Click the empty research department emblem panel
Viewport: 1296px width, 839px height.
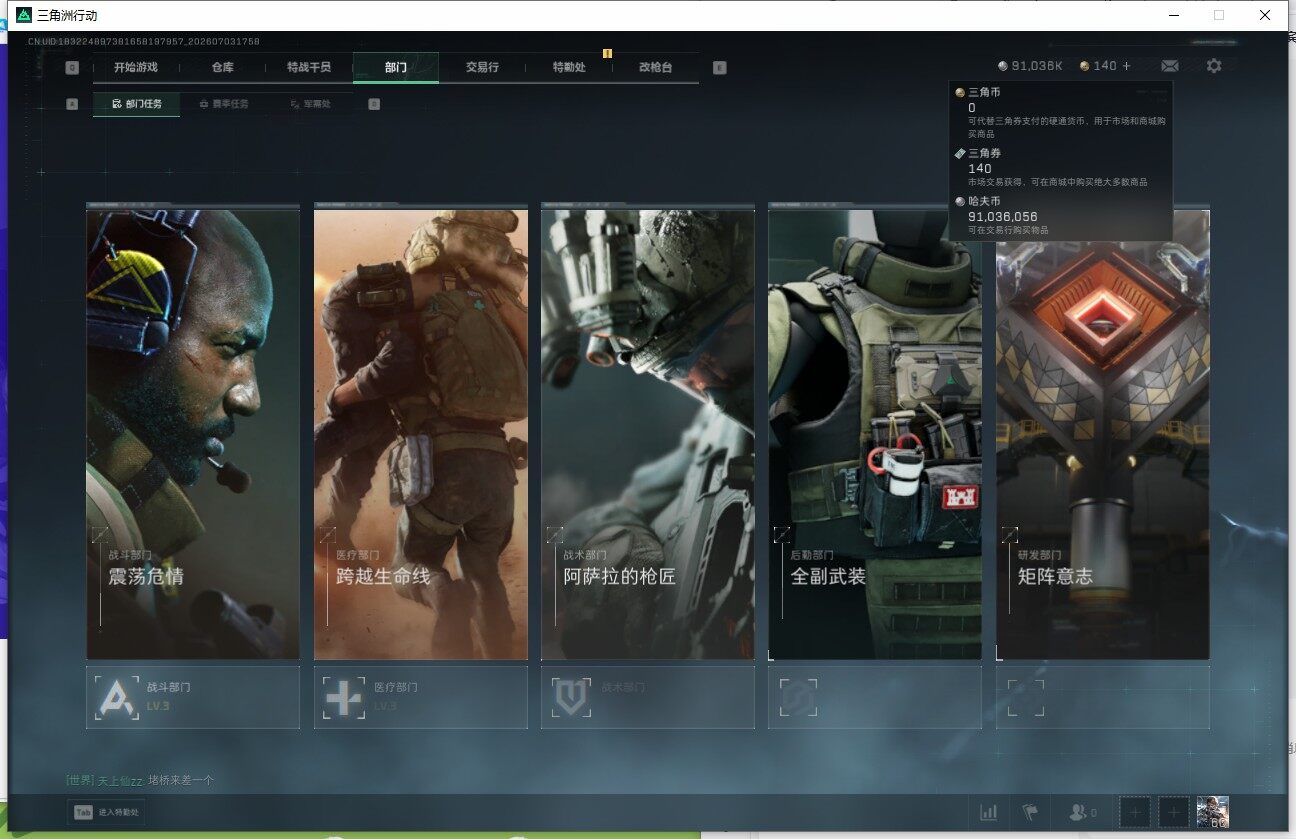[1103, 697]
